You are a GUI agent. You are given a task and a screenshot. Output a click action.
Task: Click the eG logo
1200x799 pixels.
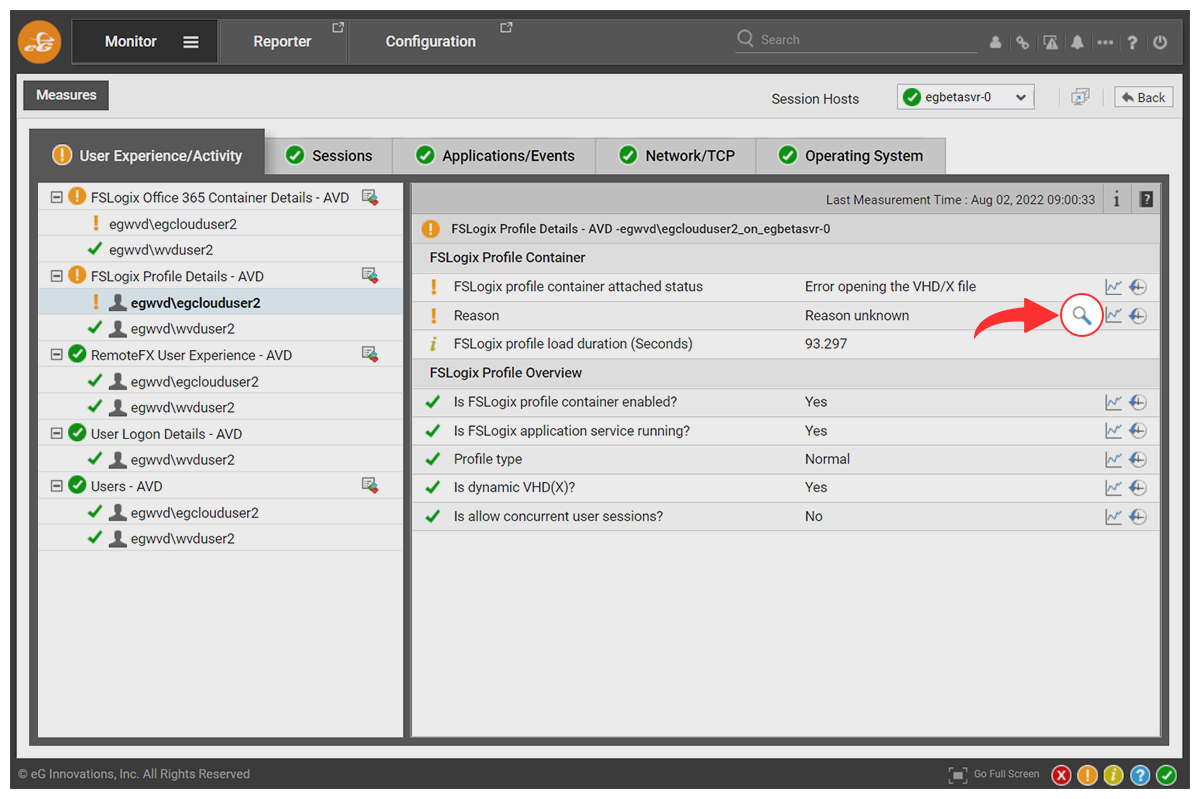click(40, 42)
